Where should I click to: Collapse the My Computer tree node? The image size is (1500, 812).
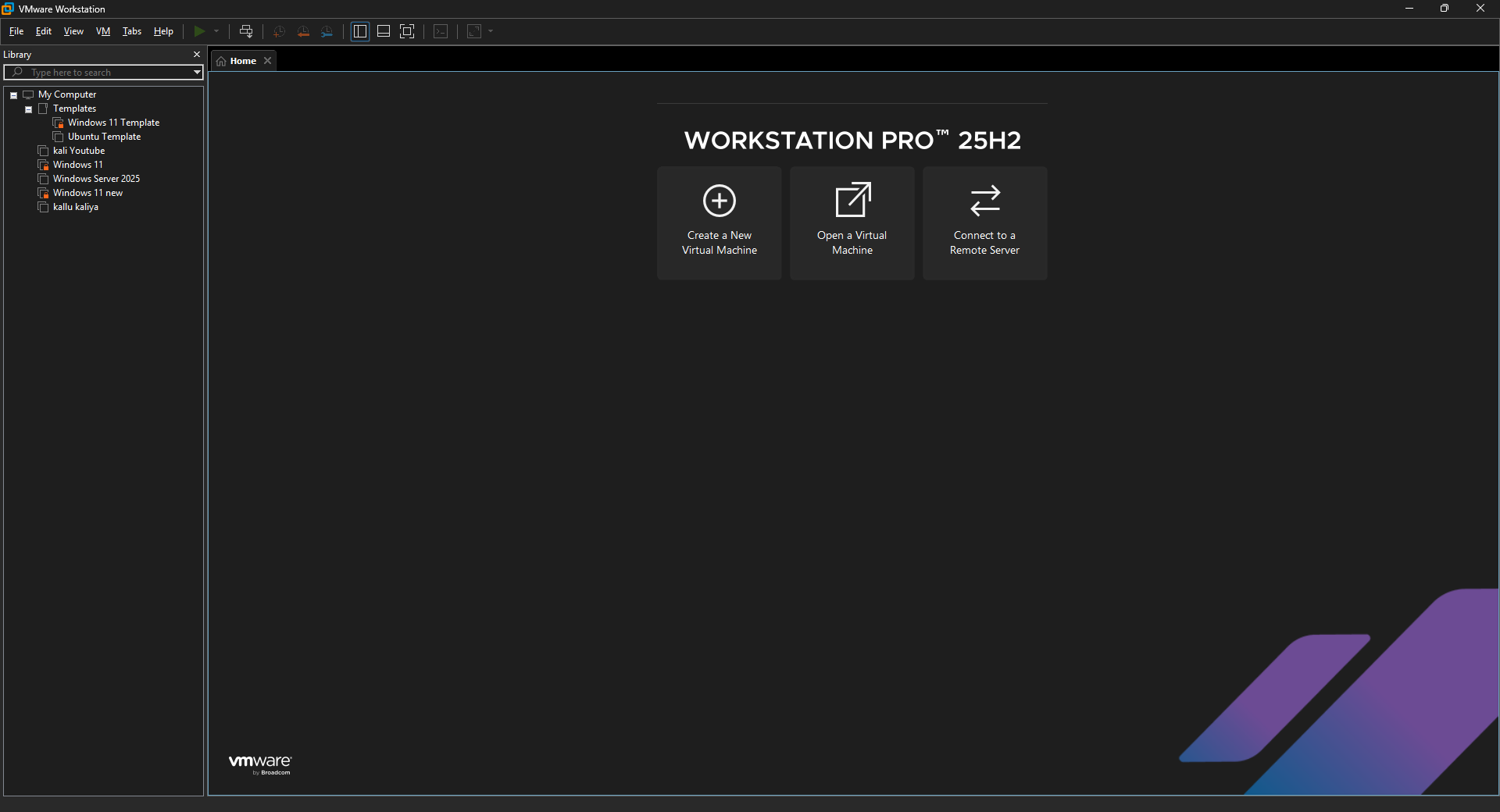(13, 94)
